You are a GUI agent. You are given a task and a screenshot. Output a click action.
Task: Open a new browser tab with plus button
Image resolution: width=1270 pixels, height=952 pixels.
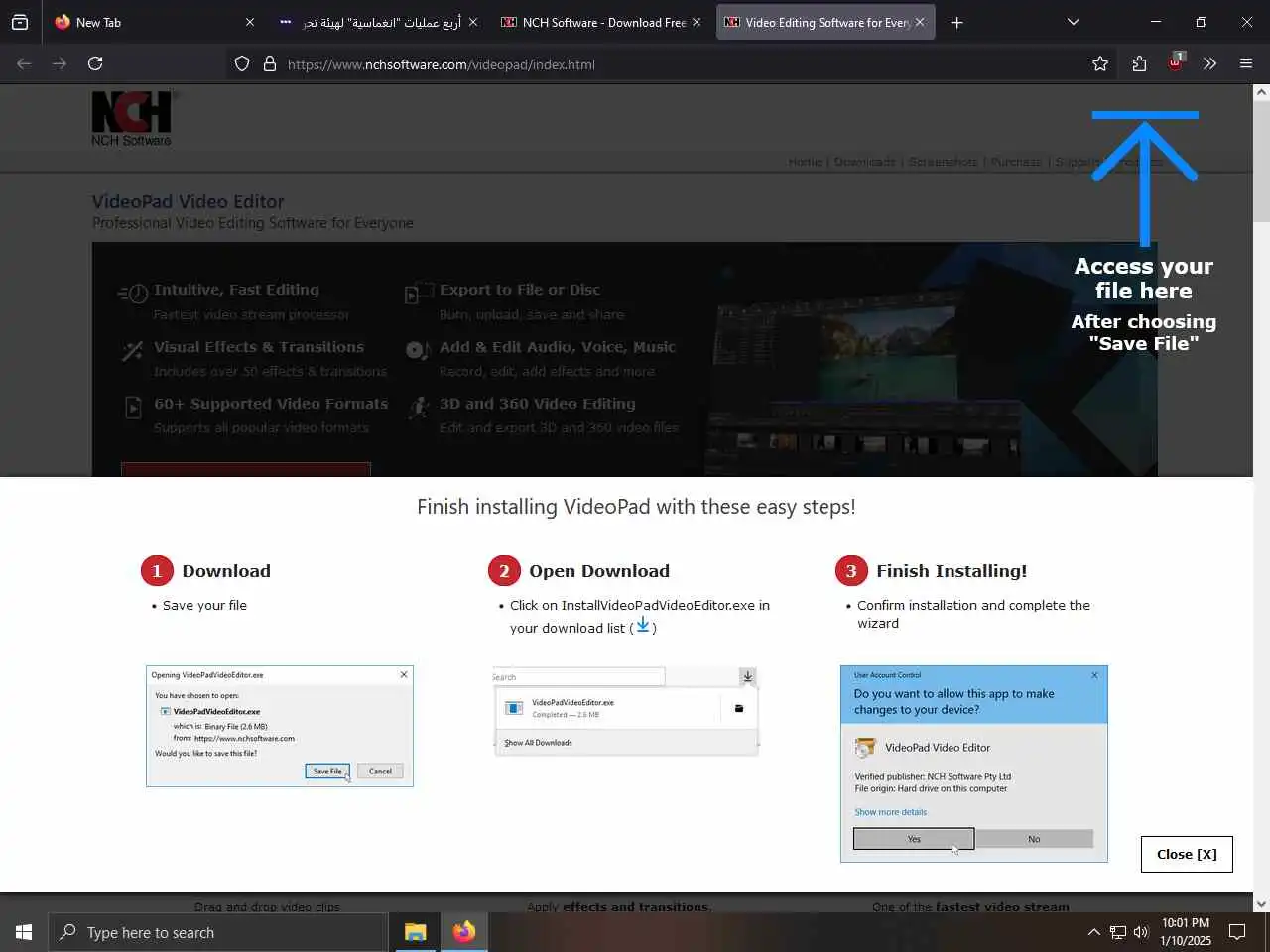pos(956,22)
